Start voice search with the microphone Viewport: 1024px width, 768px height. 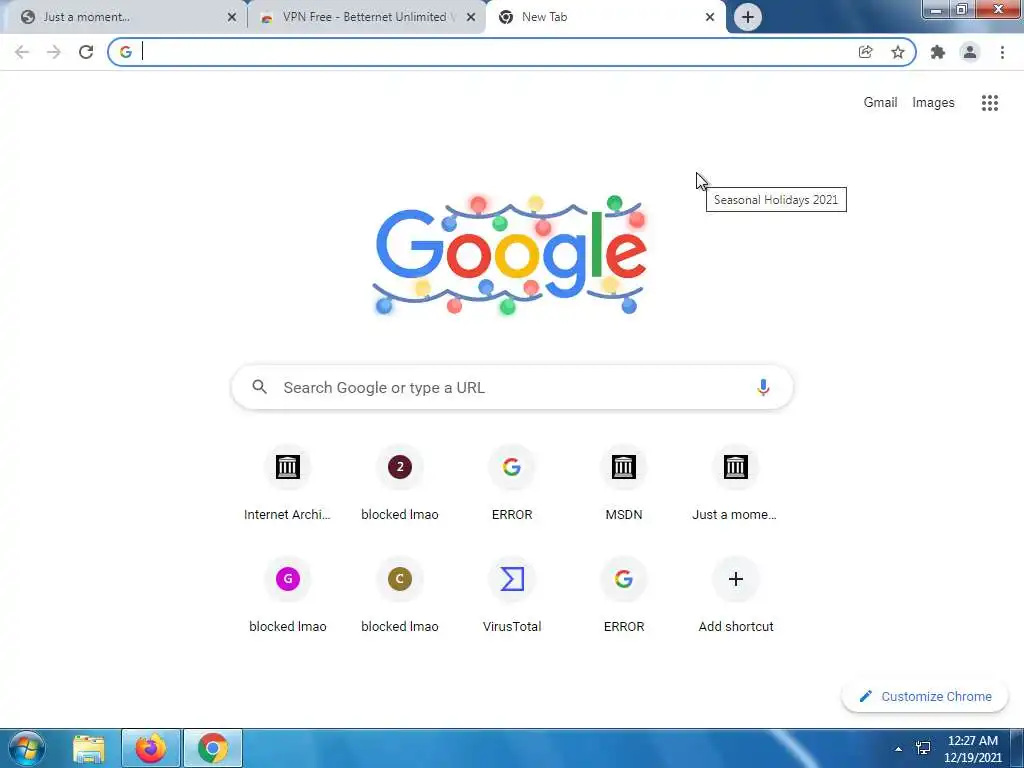point(762,387)
